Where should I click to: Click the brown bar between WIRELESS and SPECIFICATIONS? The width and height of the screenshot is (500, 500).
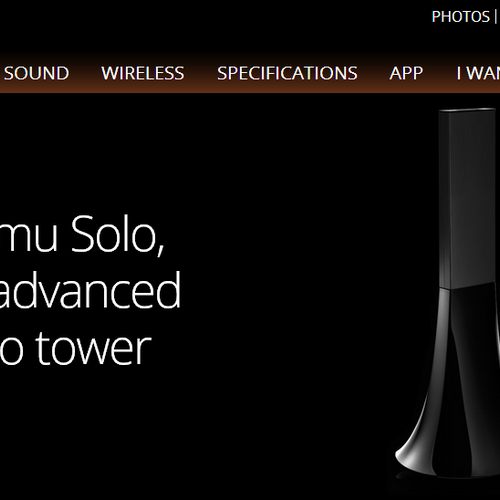click(201, 73)
